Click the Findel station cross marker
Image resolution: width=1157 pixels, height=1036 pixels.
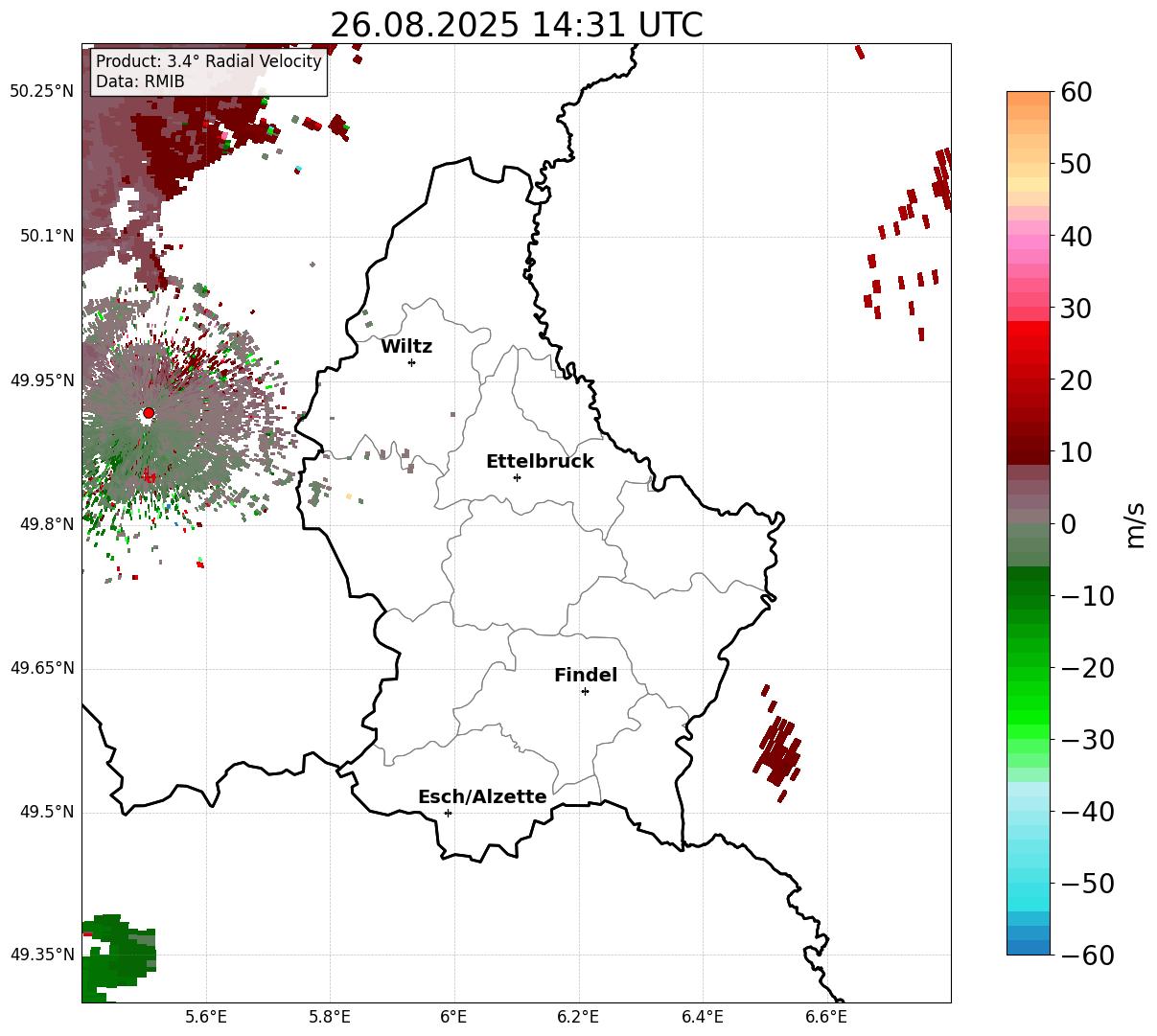click(585, 691)
